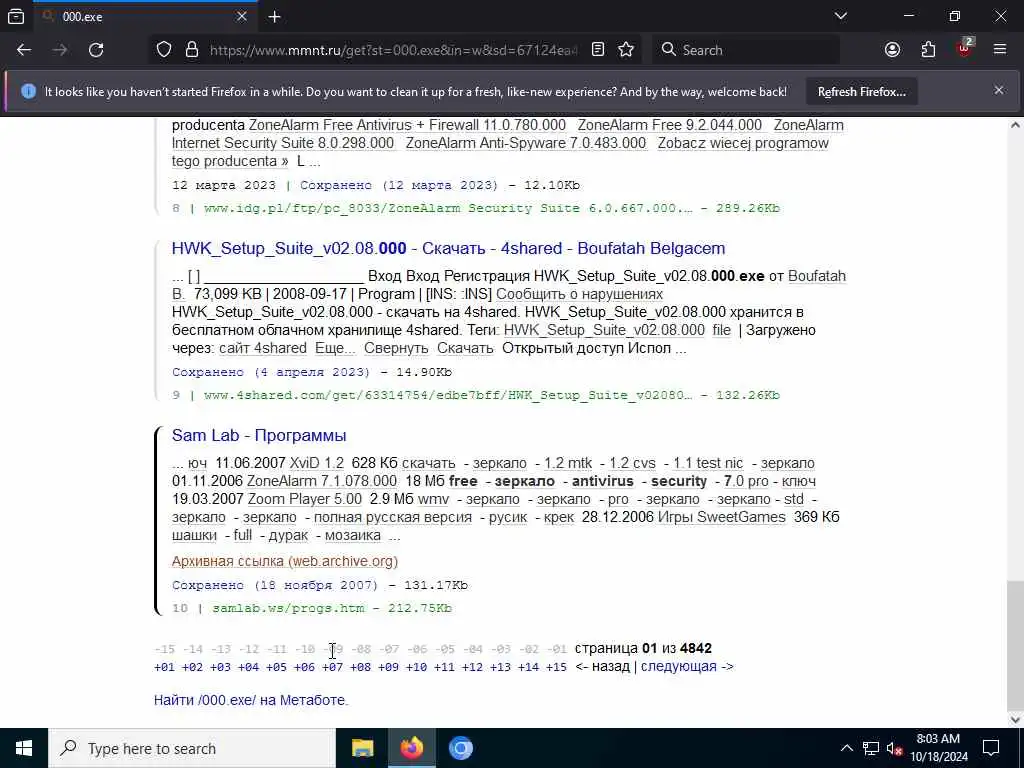Dismiss the Refresh Firefox notification bar
The width and height of the screenshot is (1024, 768).
pyautogui.click(x=999, y=90)
